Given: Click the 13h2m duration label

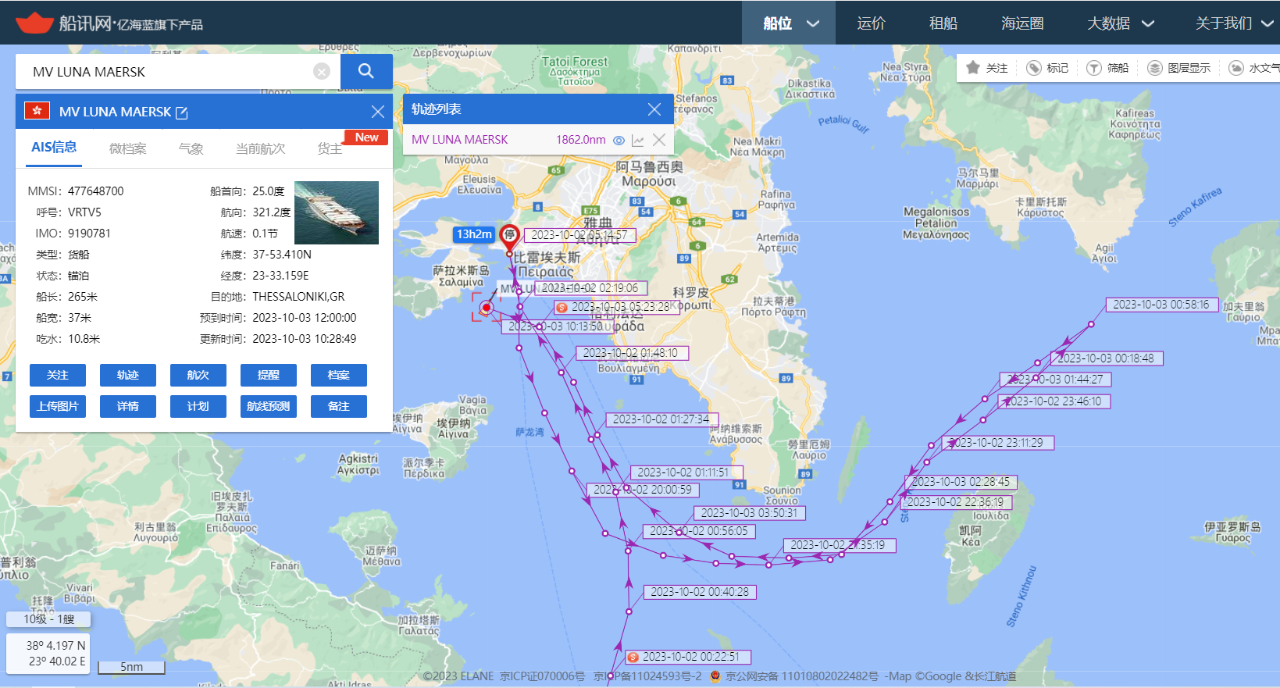Looking at the screenshot, I should tap(474, 234).
